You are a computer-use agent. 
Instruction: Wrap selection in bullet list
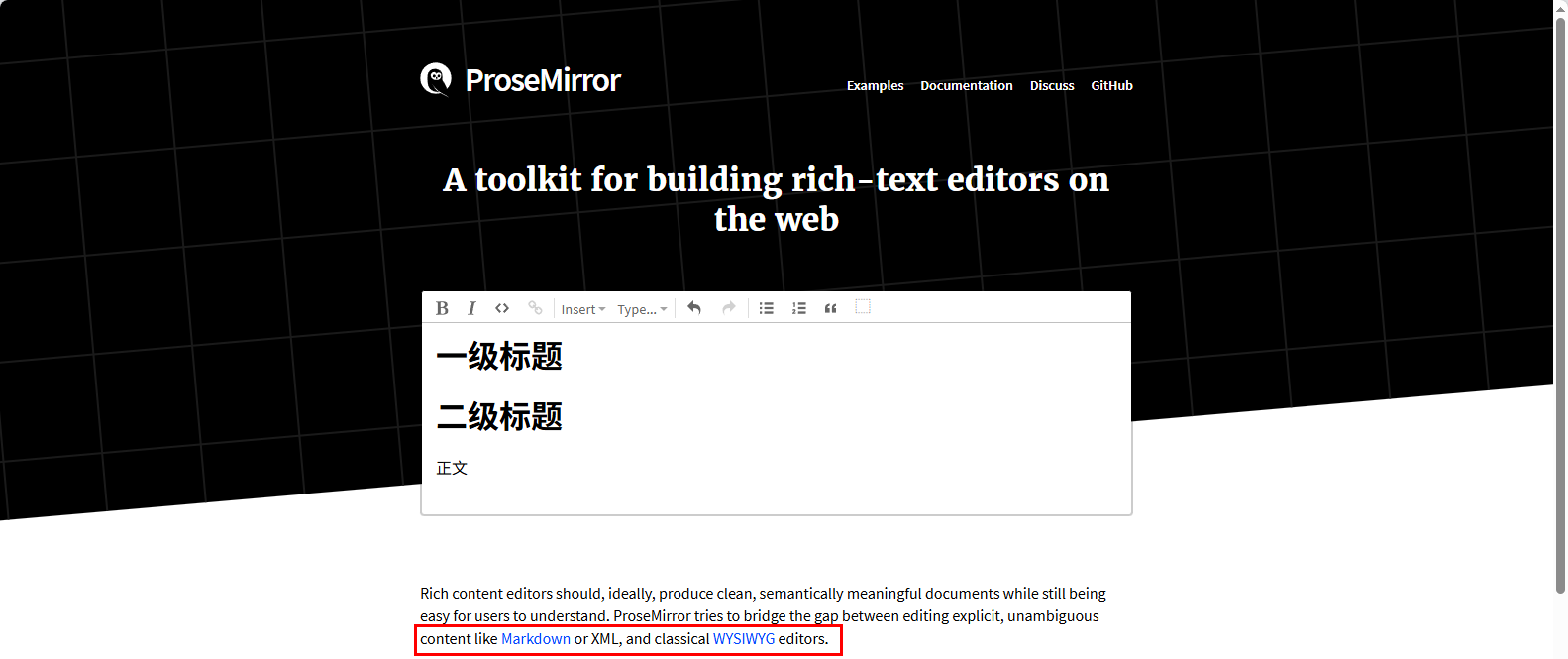(766, 308)
